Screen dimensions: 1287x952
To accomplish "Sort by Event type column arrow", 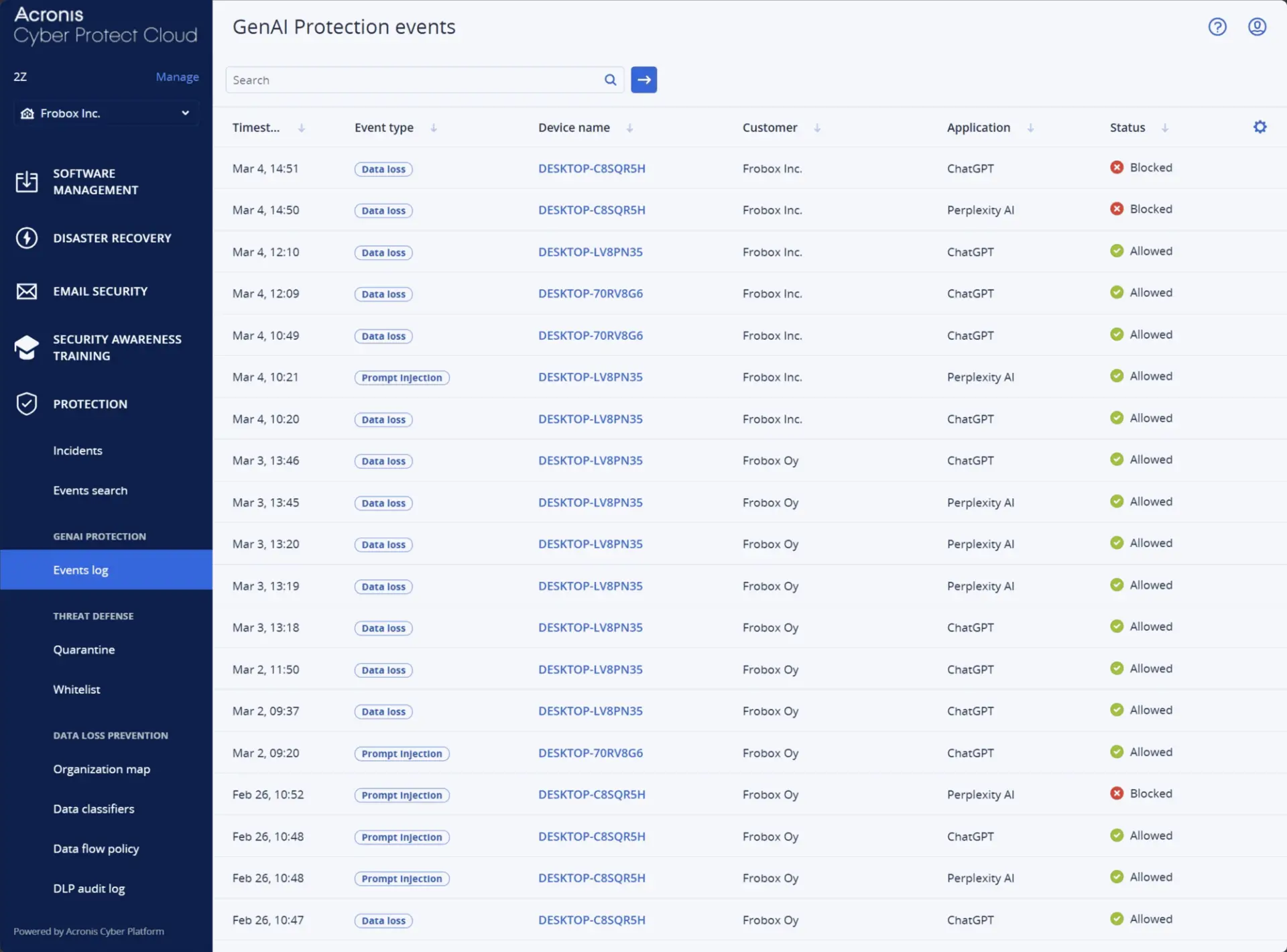I will point(434,128).
